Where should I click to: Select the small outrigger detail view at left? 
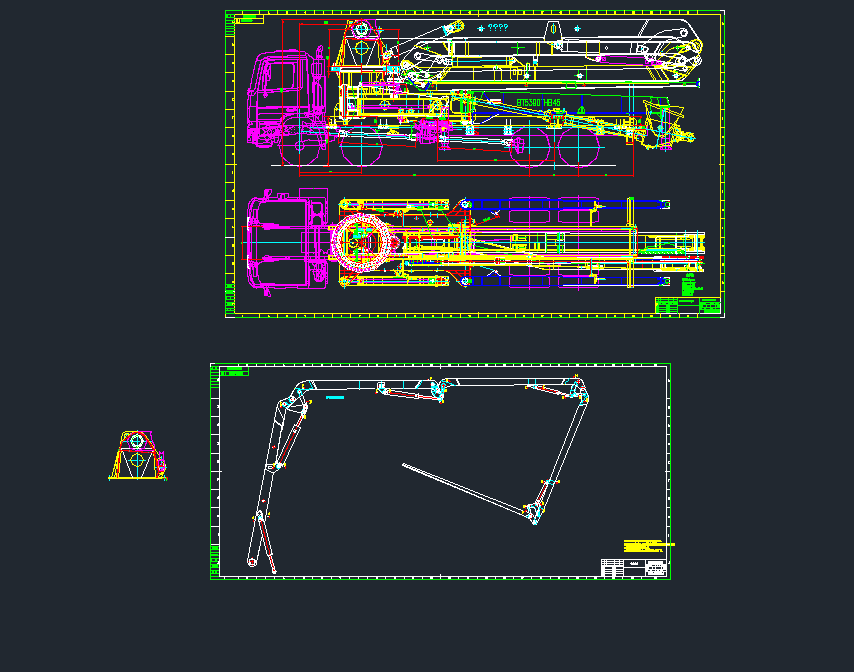pyautogui.click(x=138, y=455)
